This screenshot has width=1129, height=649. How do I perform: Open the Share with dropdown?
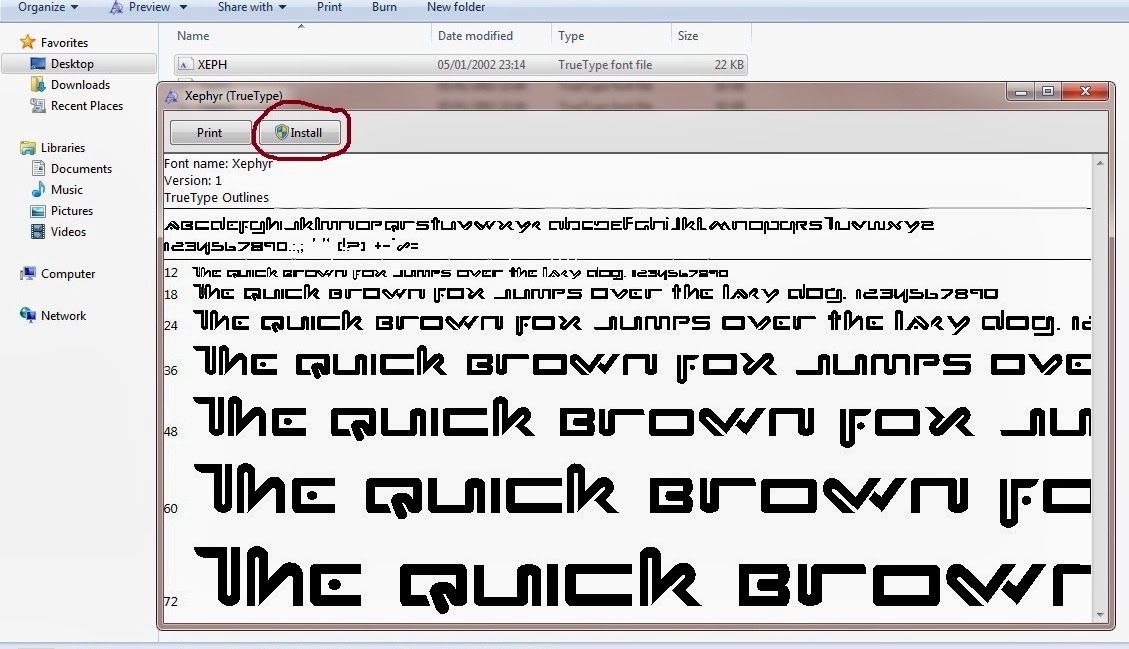[x=250, y=8]
